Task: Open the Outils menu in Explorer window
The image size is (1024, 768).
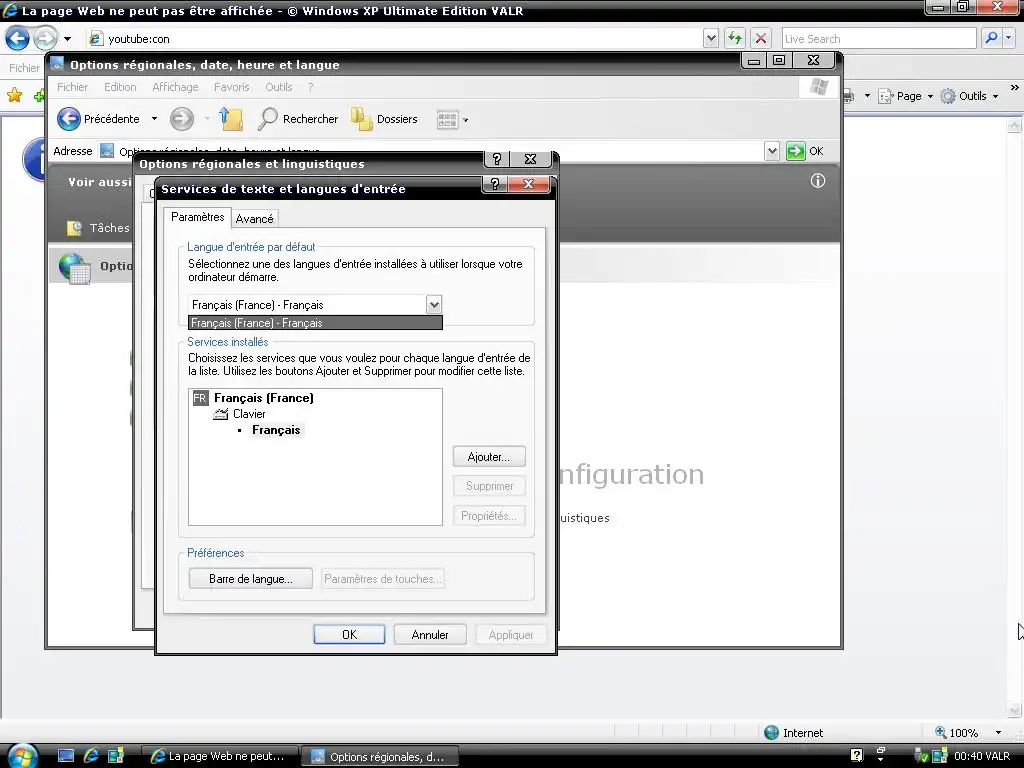Action: [x=279, y=87]
